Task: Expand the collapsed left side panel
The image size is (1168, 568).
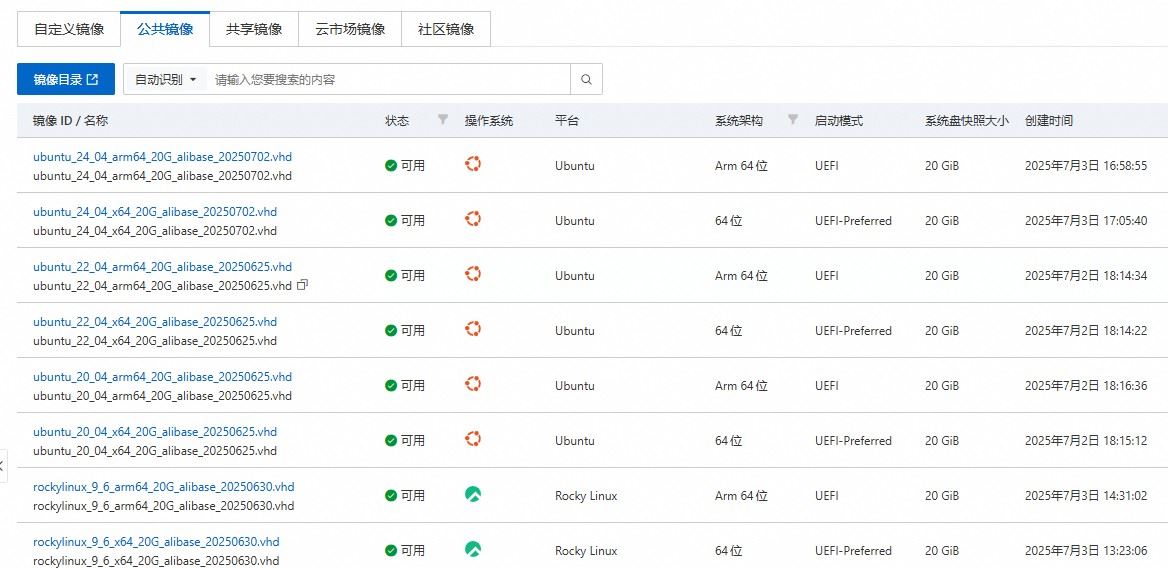Action: tap(3, 465)
